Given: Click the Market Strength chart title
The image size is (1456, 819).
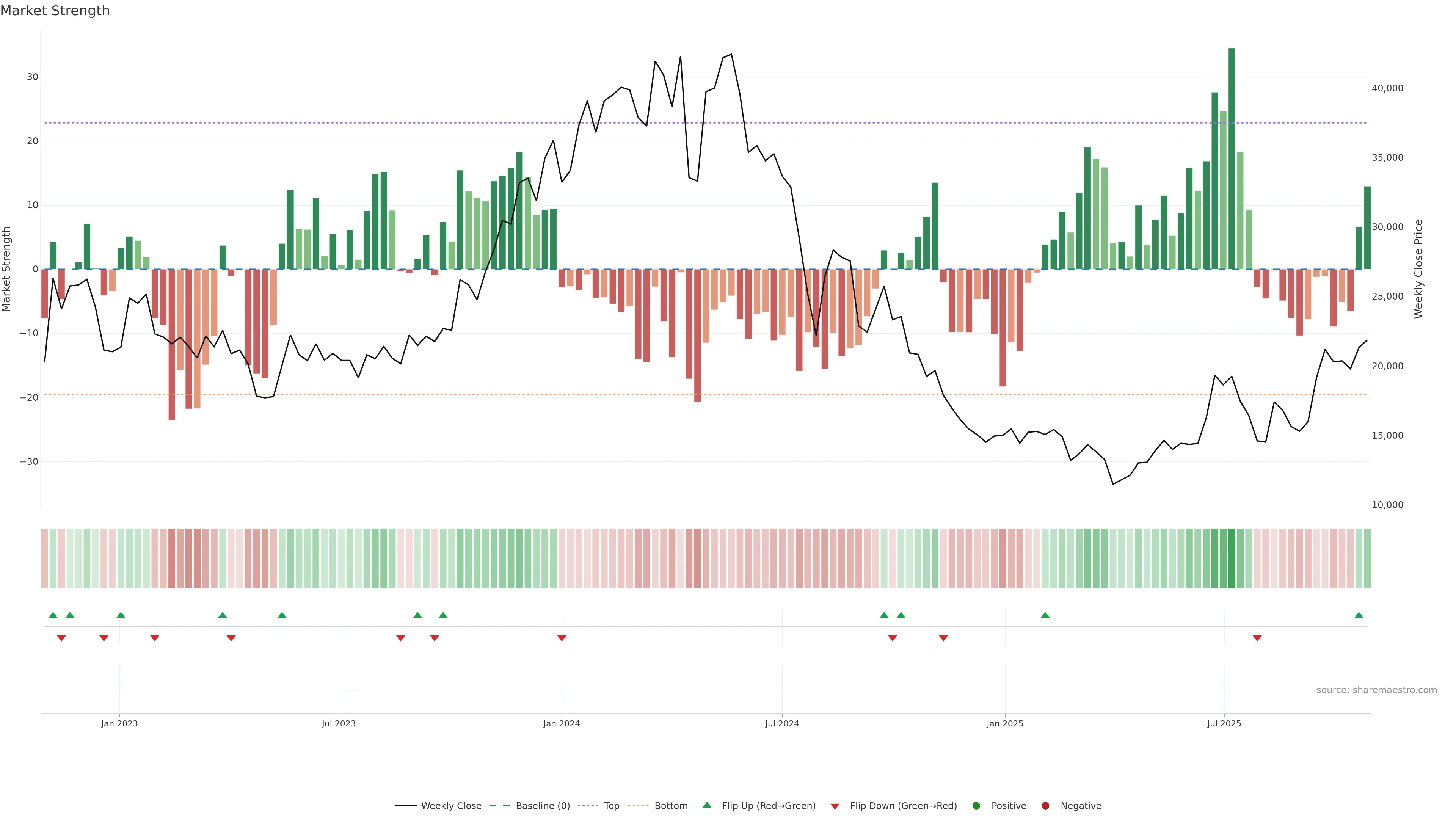Looking at the screenshot, I should (x=55, y=11).
